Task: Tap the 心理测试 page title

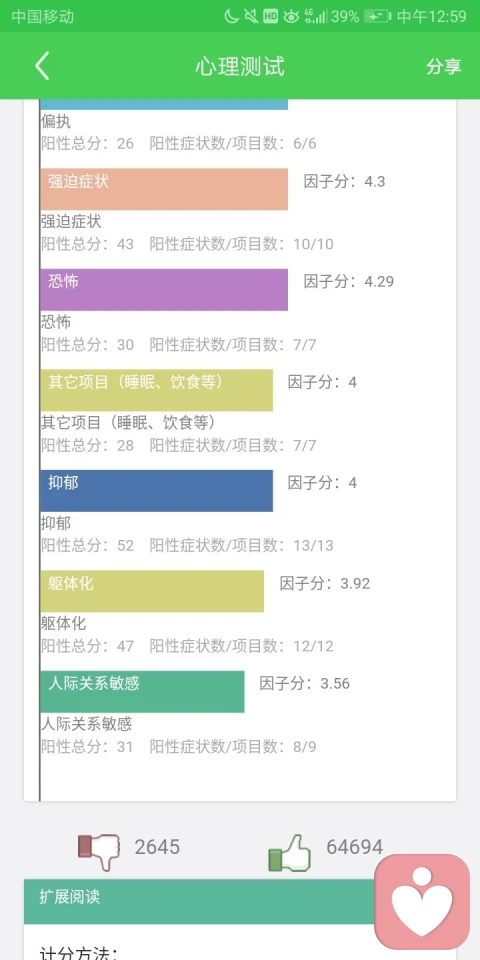Action: pyautogui.click(x=240, y=66)
